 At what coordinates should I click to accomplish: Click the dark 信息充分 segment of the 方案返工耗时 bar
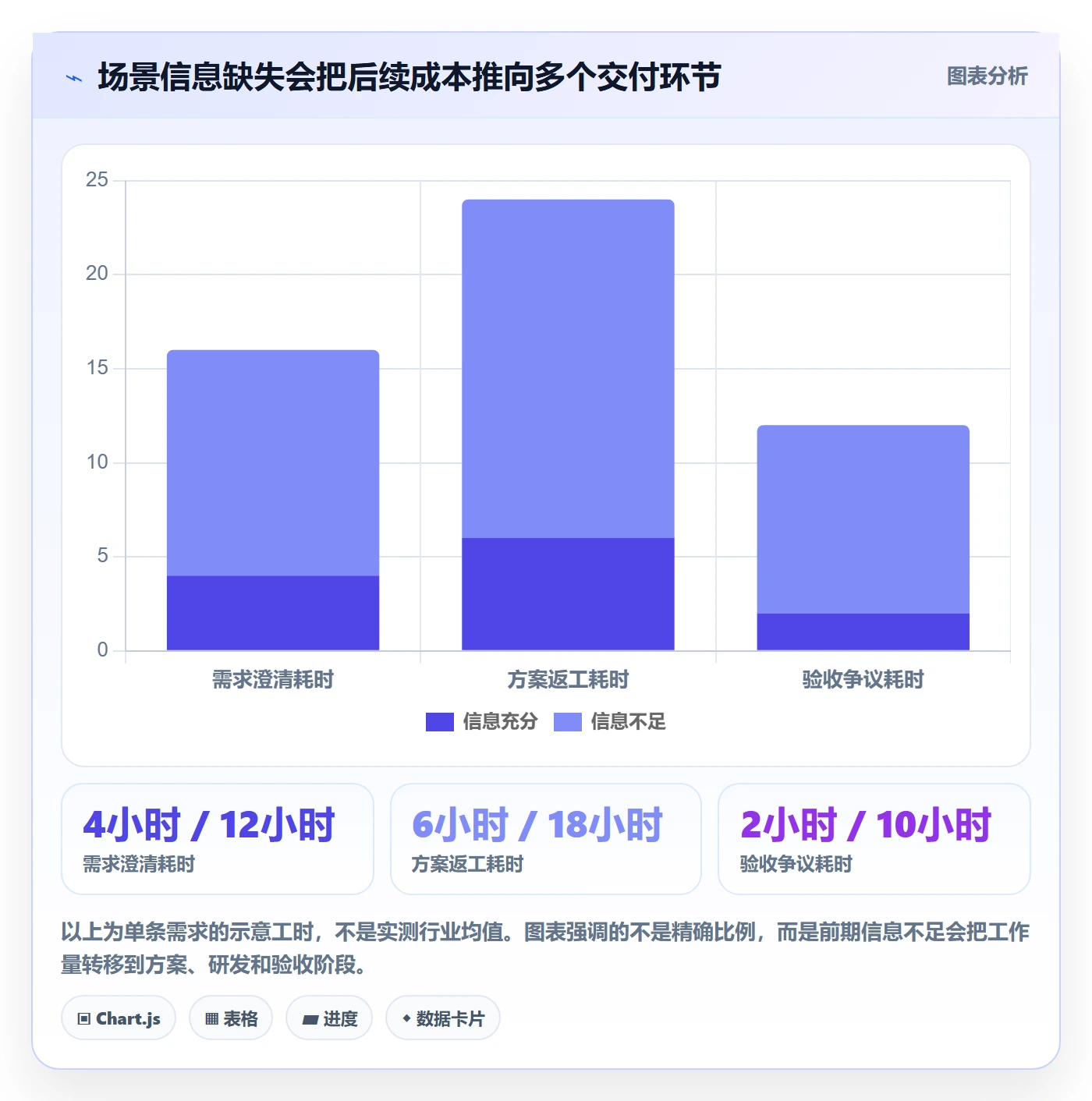click(x=568, y=594)
